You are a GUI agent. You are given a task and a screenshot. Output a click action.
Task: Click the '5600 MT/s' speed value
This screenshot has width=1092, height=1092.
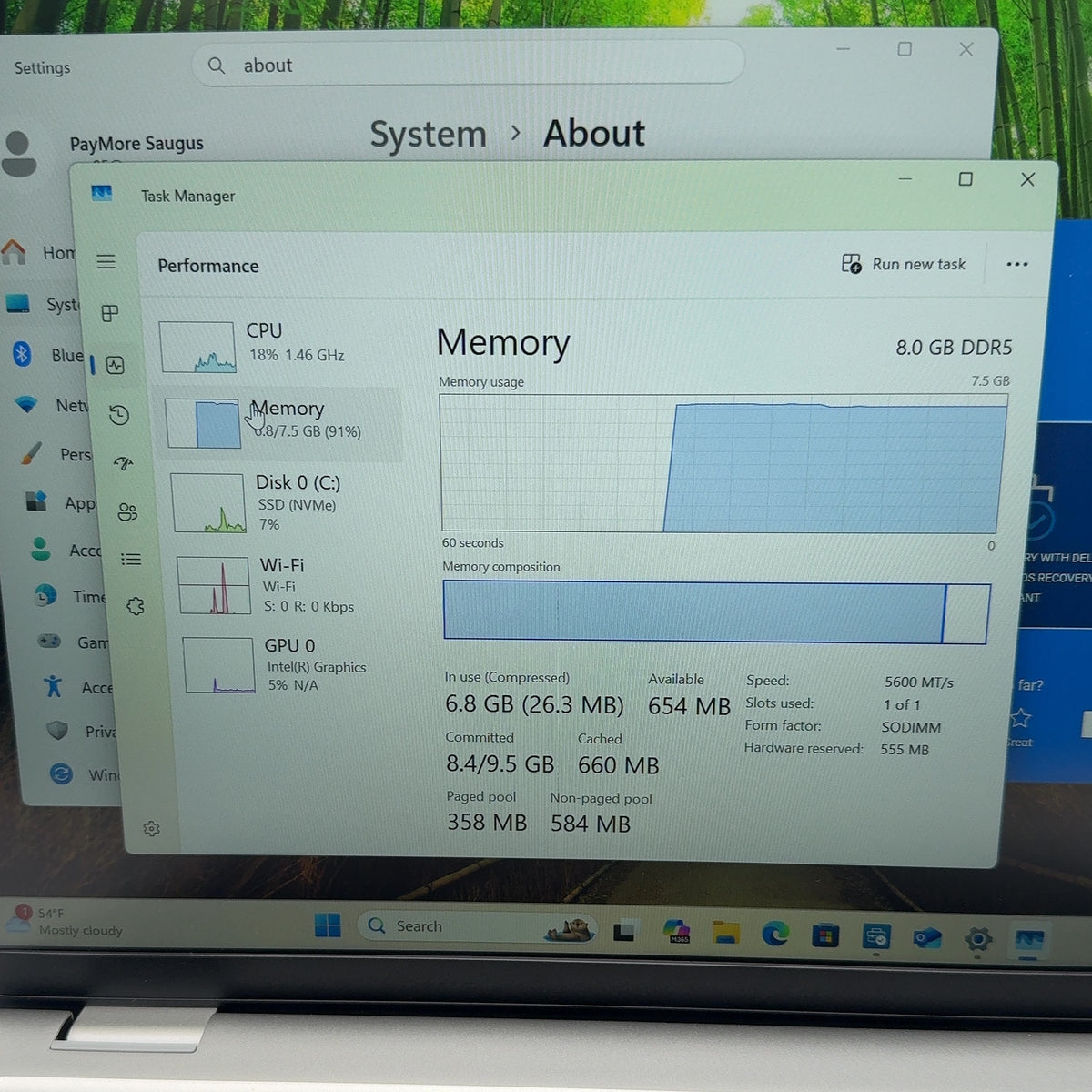(x=919, y=682)
